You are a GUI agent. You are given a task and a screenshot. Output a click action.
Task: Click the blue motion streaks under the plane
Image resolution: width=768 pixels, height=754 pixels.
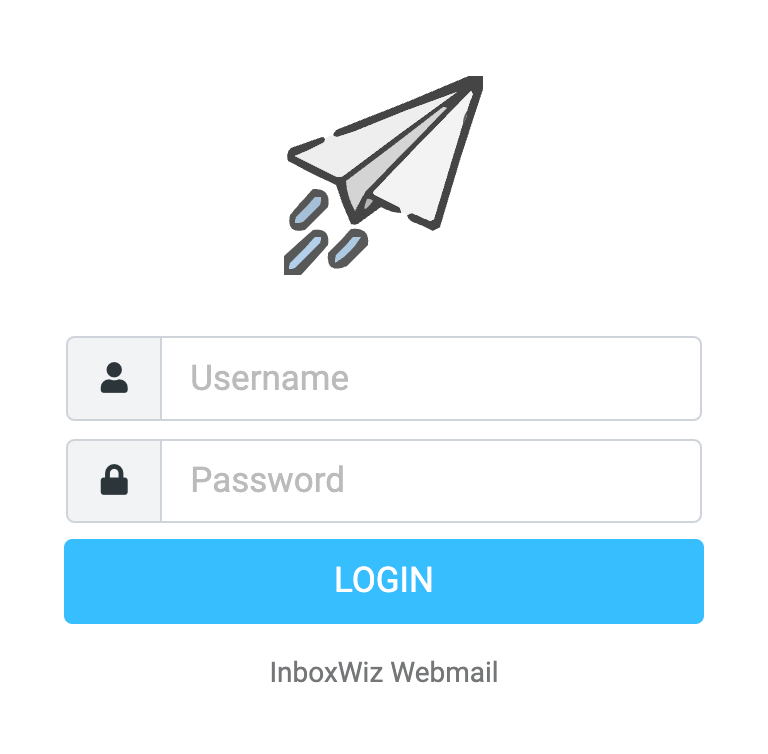click(326, 232)
